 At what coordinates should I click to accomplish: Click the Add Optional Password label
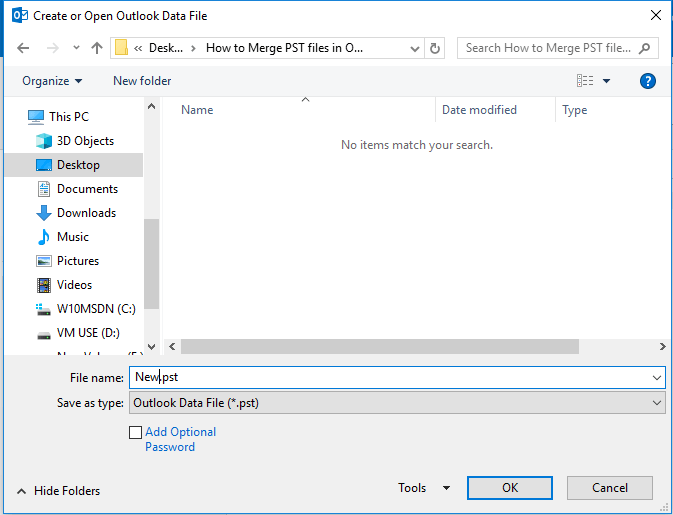coord(180,439)
